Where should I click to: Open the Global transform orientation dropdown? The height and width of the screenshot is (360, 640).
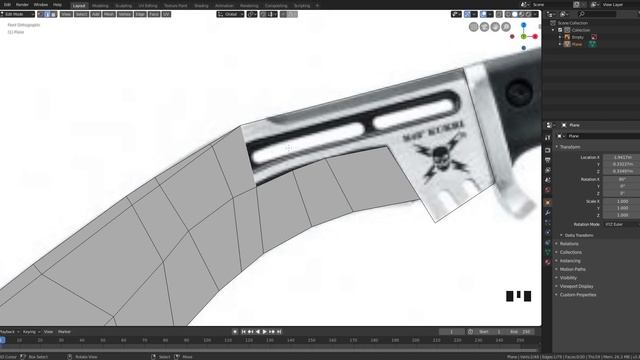(x=230, y=14)
